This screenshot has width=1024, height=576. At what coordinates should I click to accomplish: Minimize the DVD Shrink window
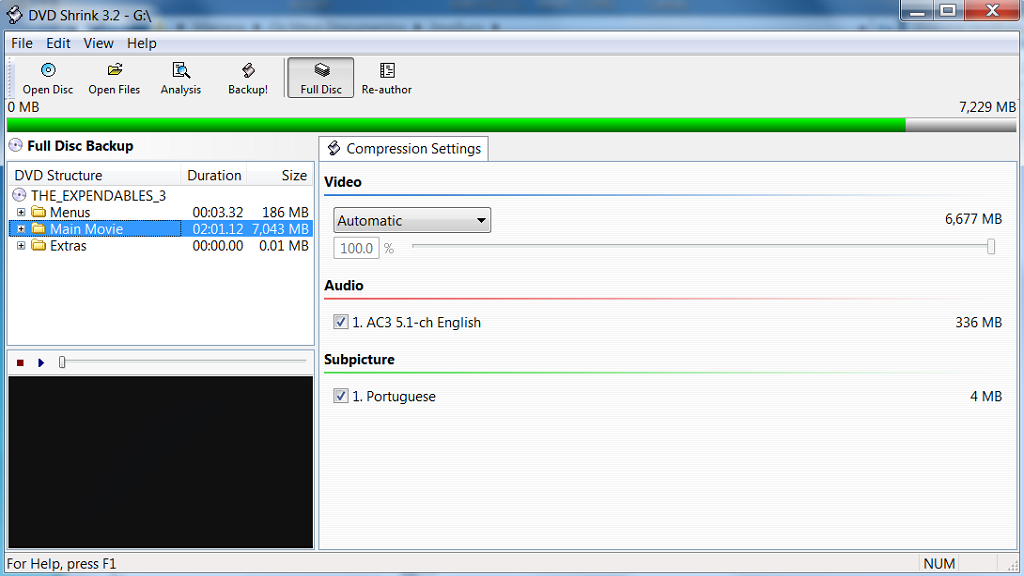(x=916, y=11)
